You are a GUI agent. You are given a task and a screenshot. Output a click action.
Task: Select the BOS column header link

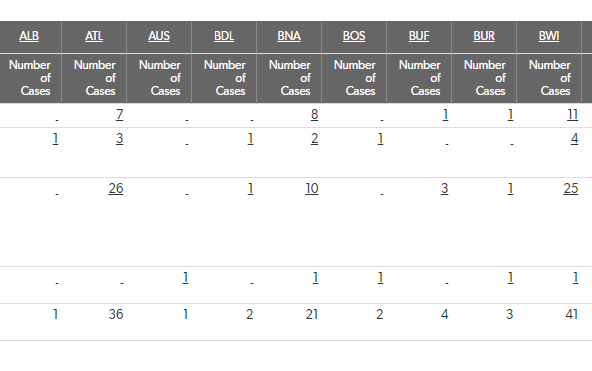click(354, 36)
